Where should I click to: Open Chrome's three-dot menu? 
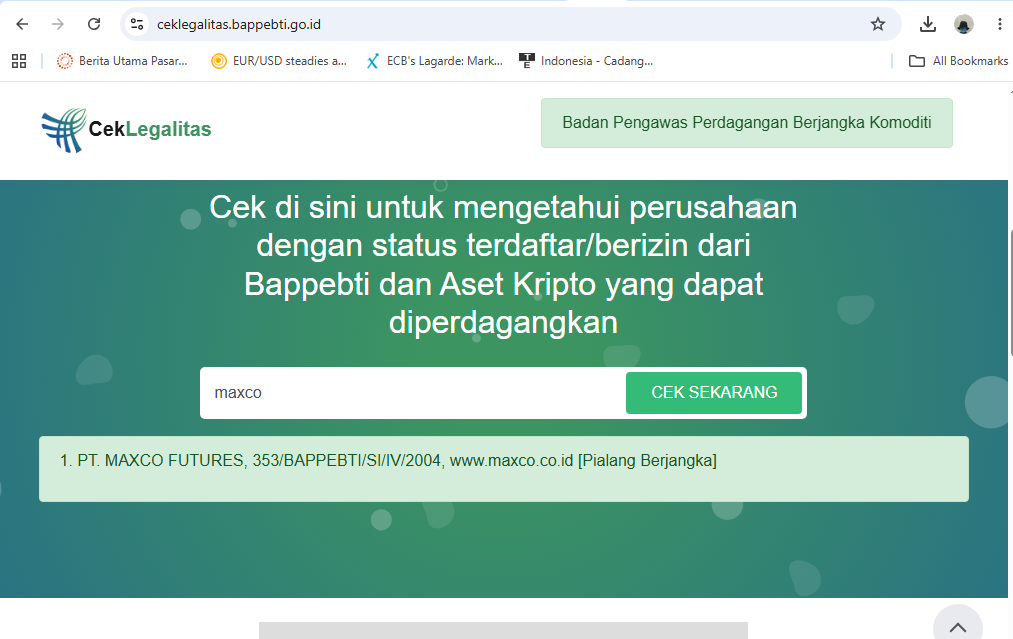pos(999,25)
